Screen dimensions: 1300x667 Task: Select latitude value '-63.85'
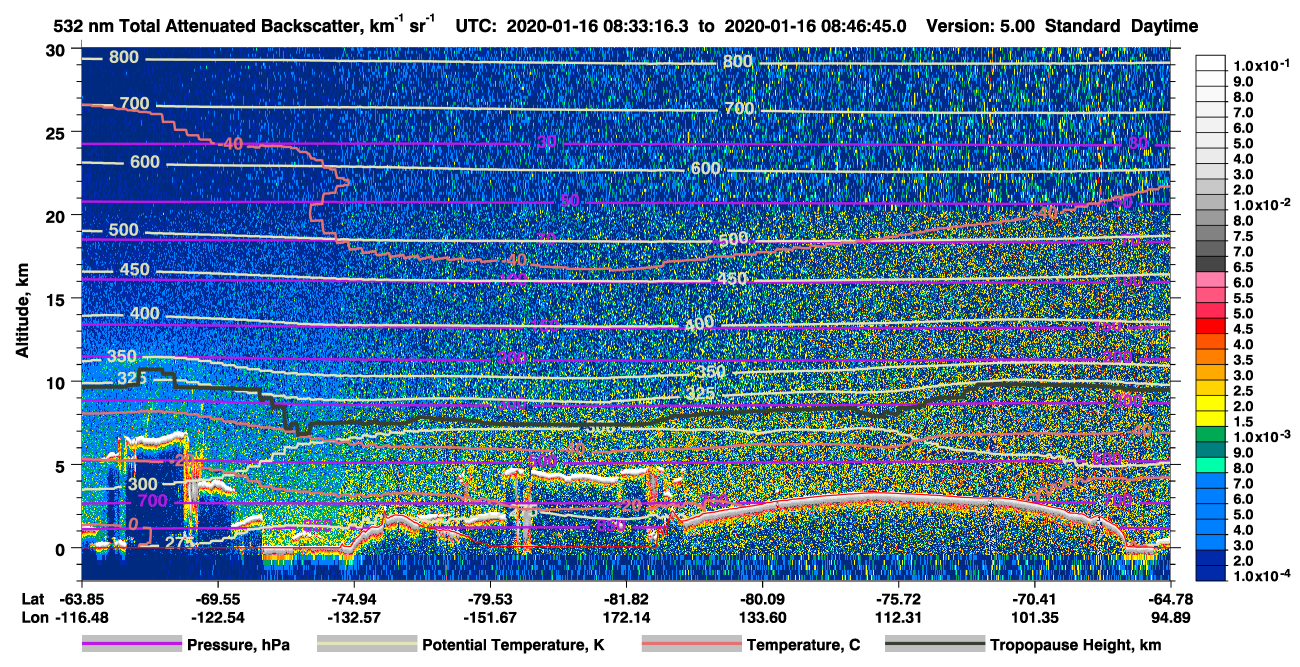click(x=84, y=598)
